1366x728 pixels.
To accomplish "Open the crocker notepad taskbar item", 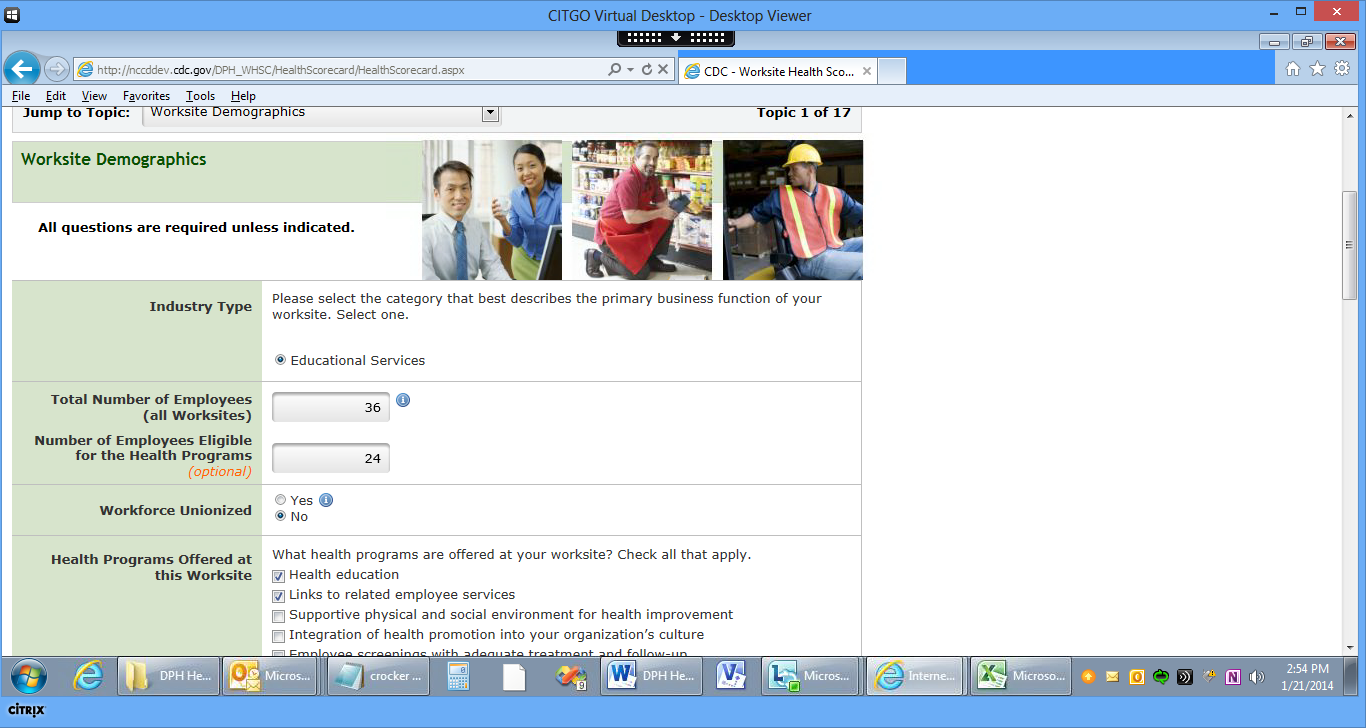I will tap(377, 676).
